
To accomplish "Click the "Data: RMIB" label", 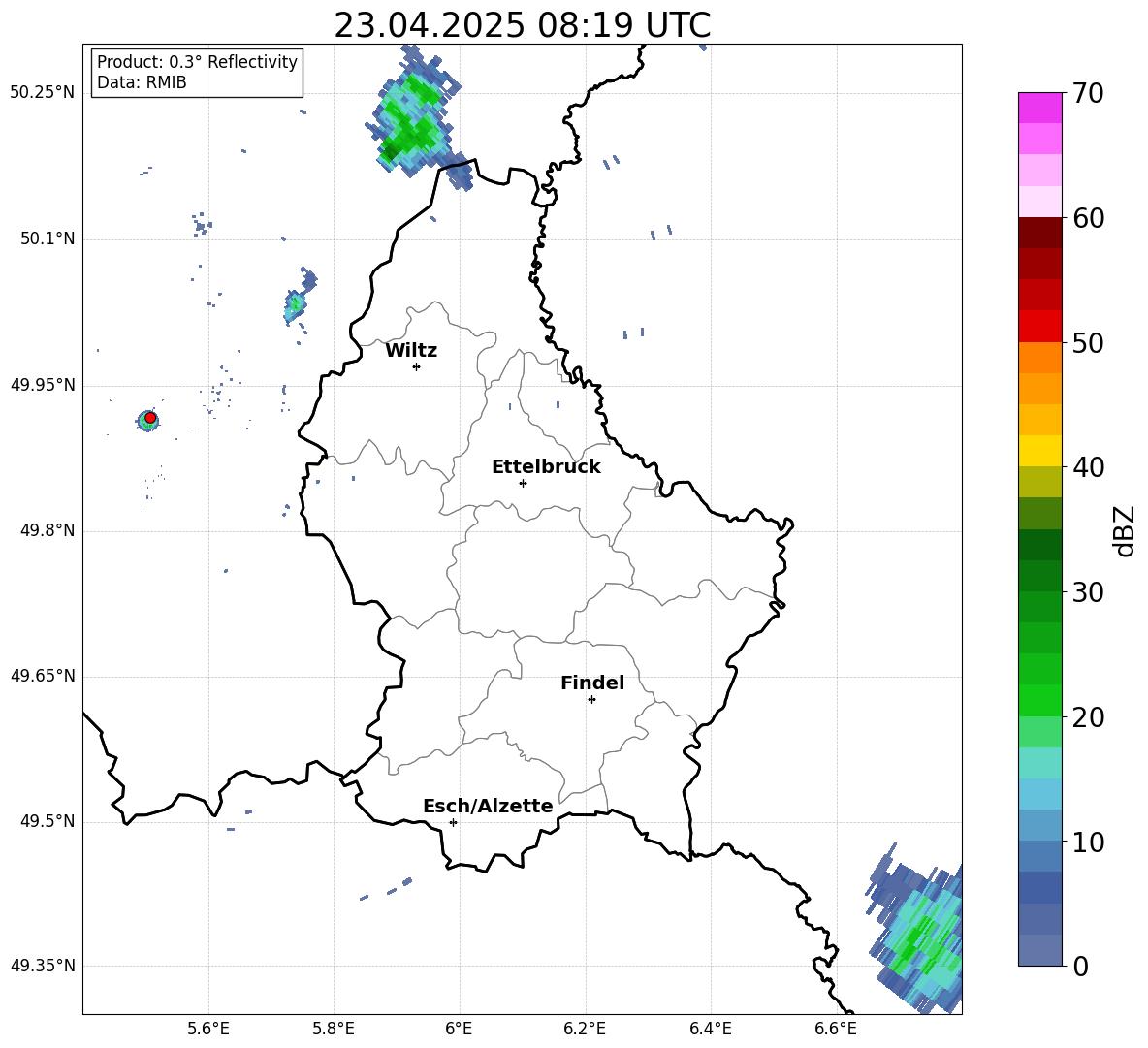I will [142, 82].
